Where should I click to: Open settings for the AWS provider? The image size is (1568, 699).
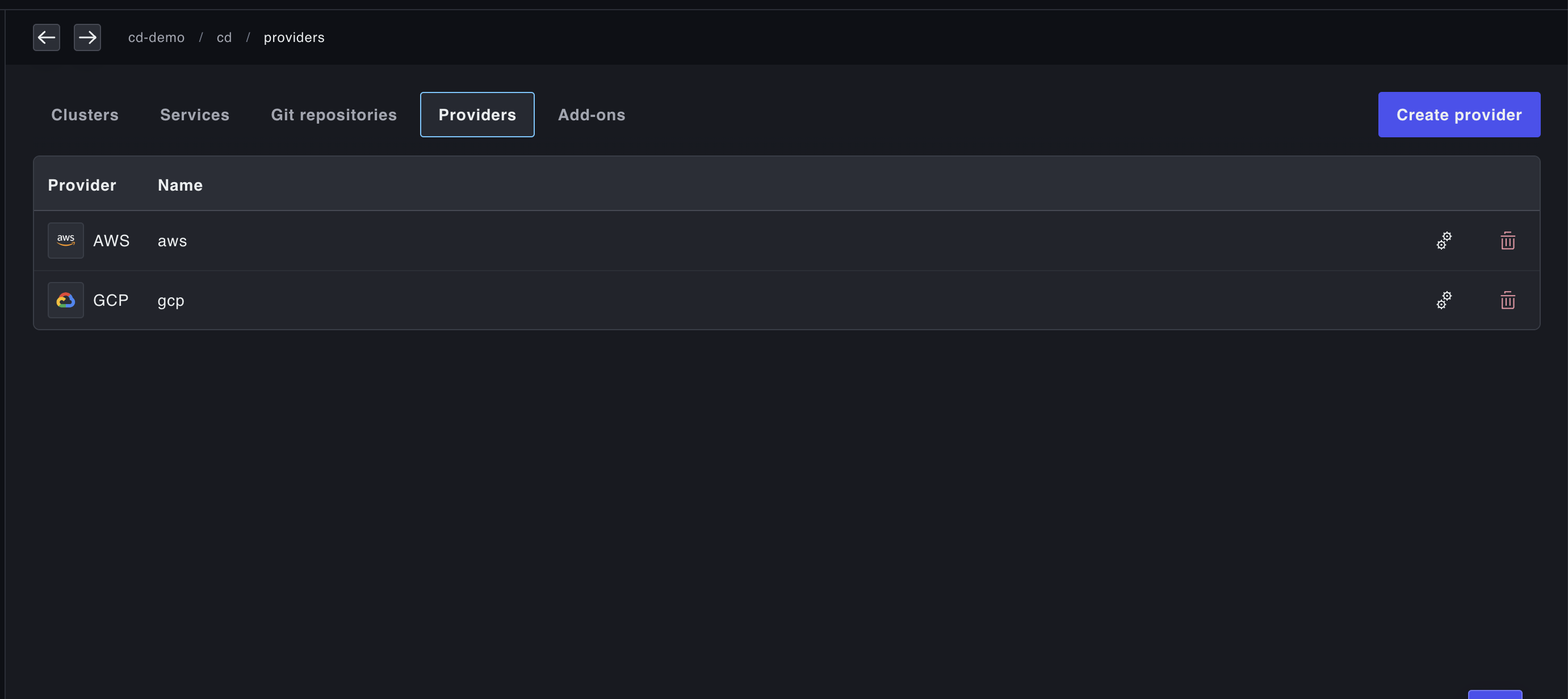coord(1444,241)
